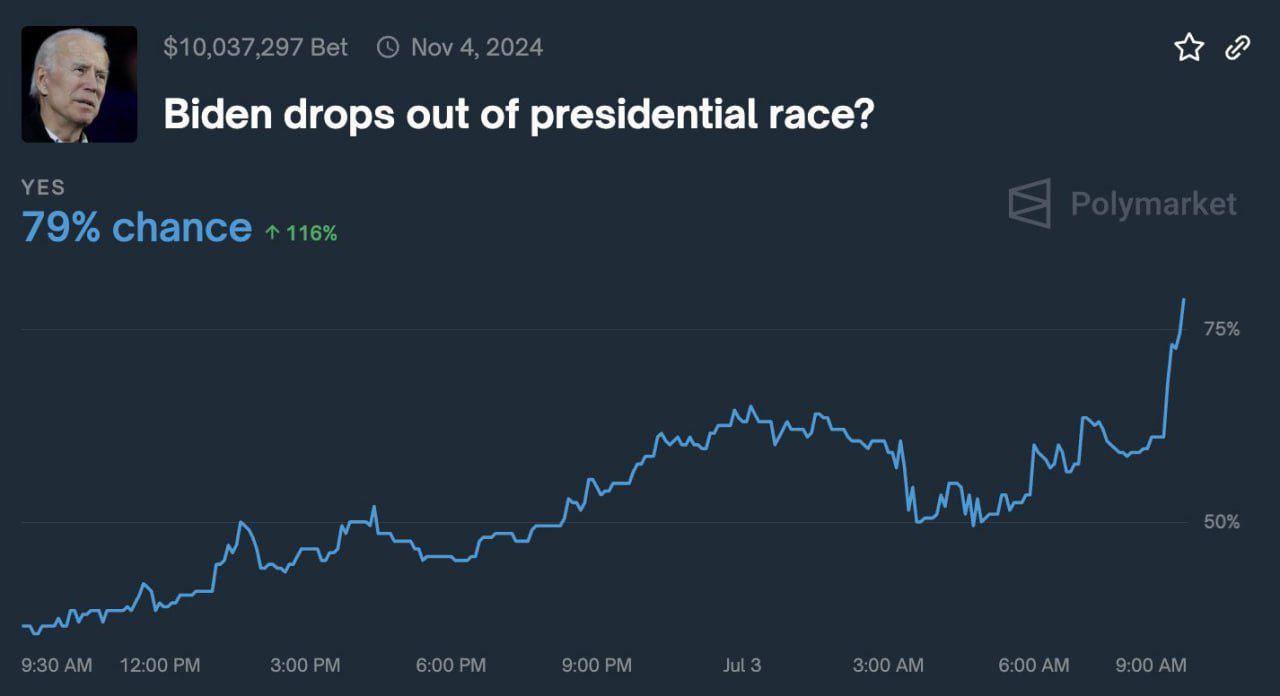Click the chart line's final peak point

click(x=1184, y=300)
